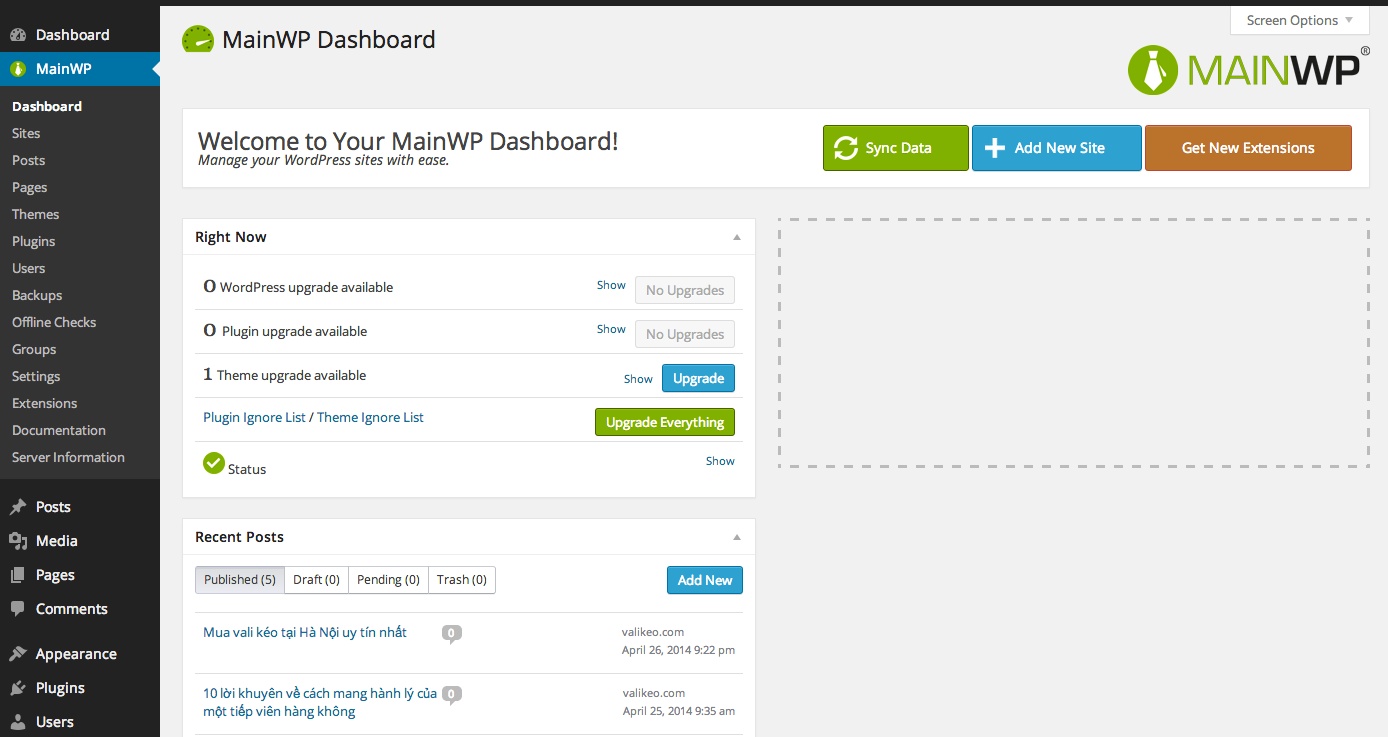Click the Posts pushpin icon
Image resolution: width=1388 pixels, height=737 pixels.
pos(17,507)
